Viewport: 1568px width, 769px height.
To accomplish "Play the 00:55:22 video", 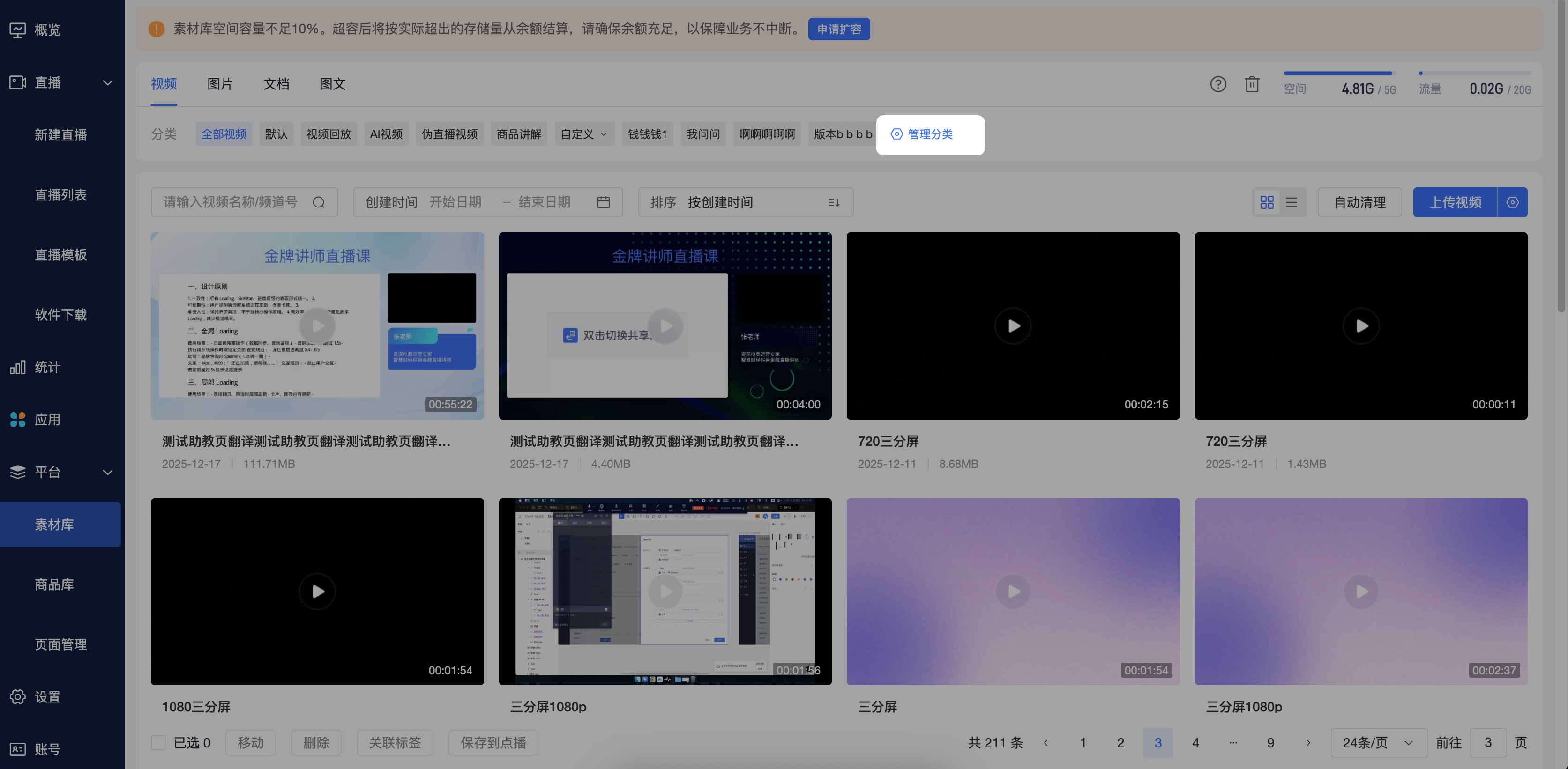I will 317,325.
